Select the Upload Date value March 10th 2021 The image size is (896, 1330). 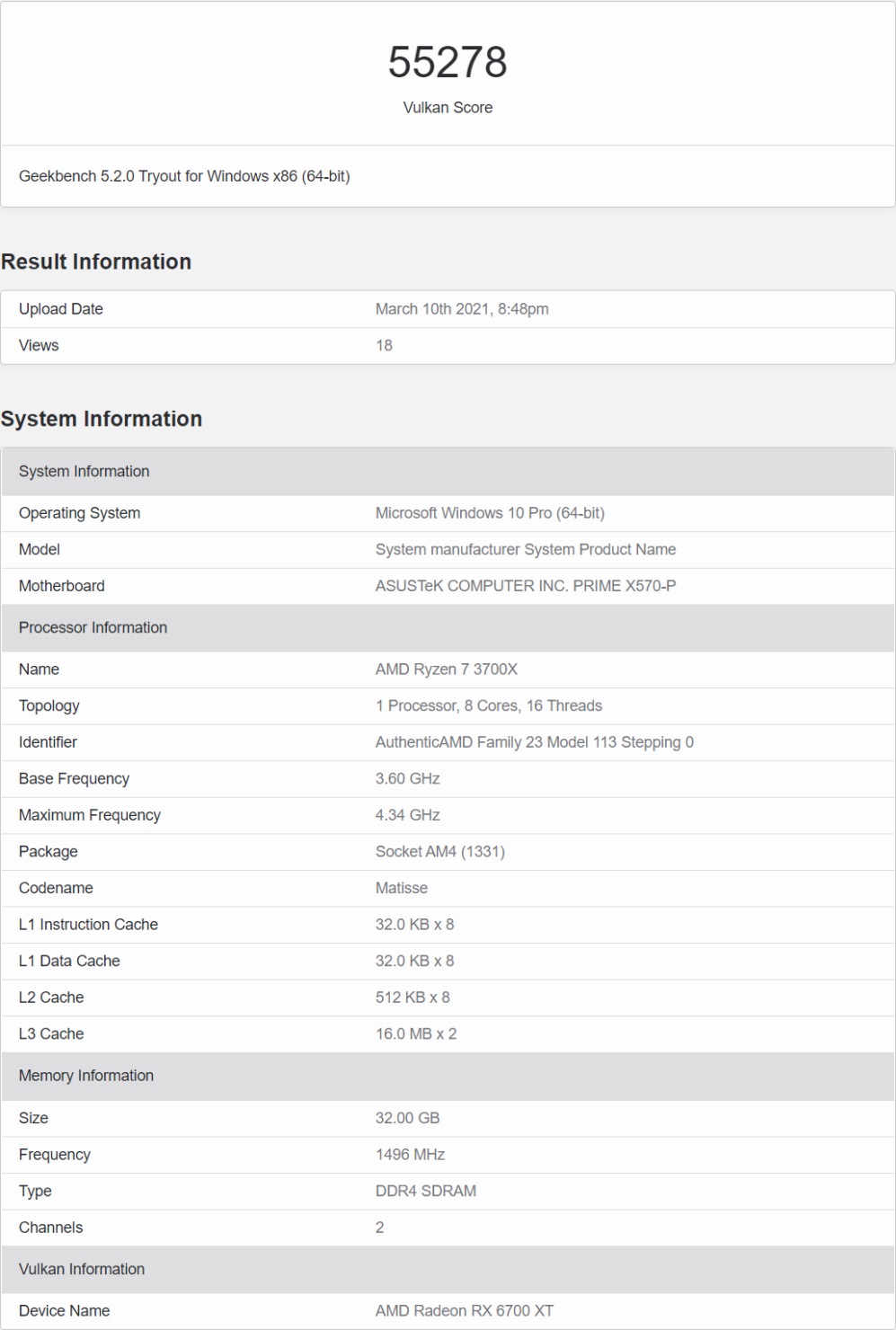[462, 309]
